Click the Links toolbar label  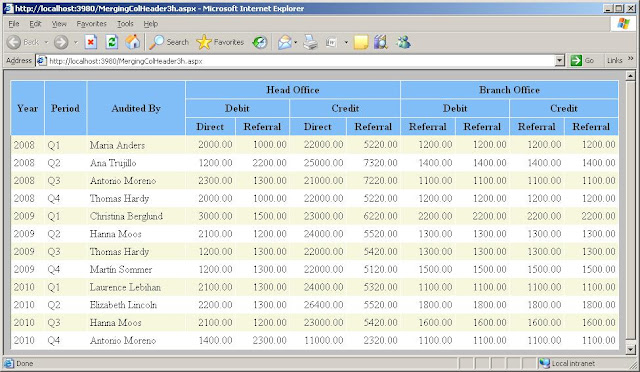tap(614, 60)
